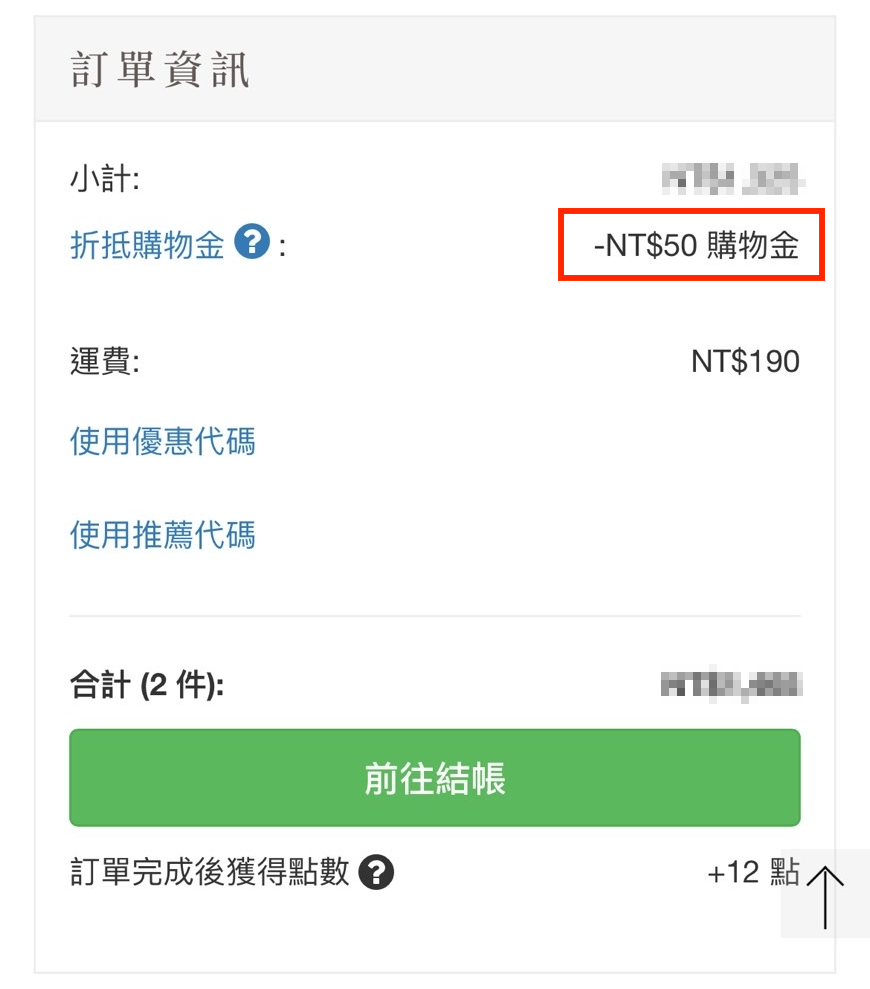Click the NT$190 shipping fee amount

point(745,361)
